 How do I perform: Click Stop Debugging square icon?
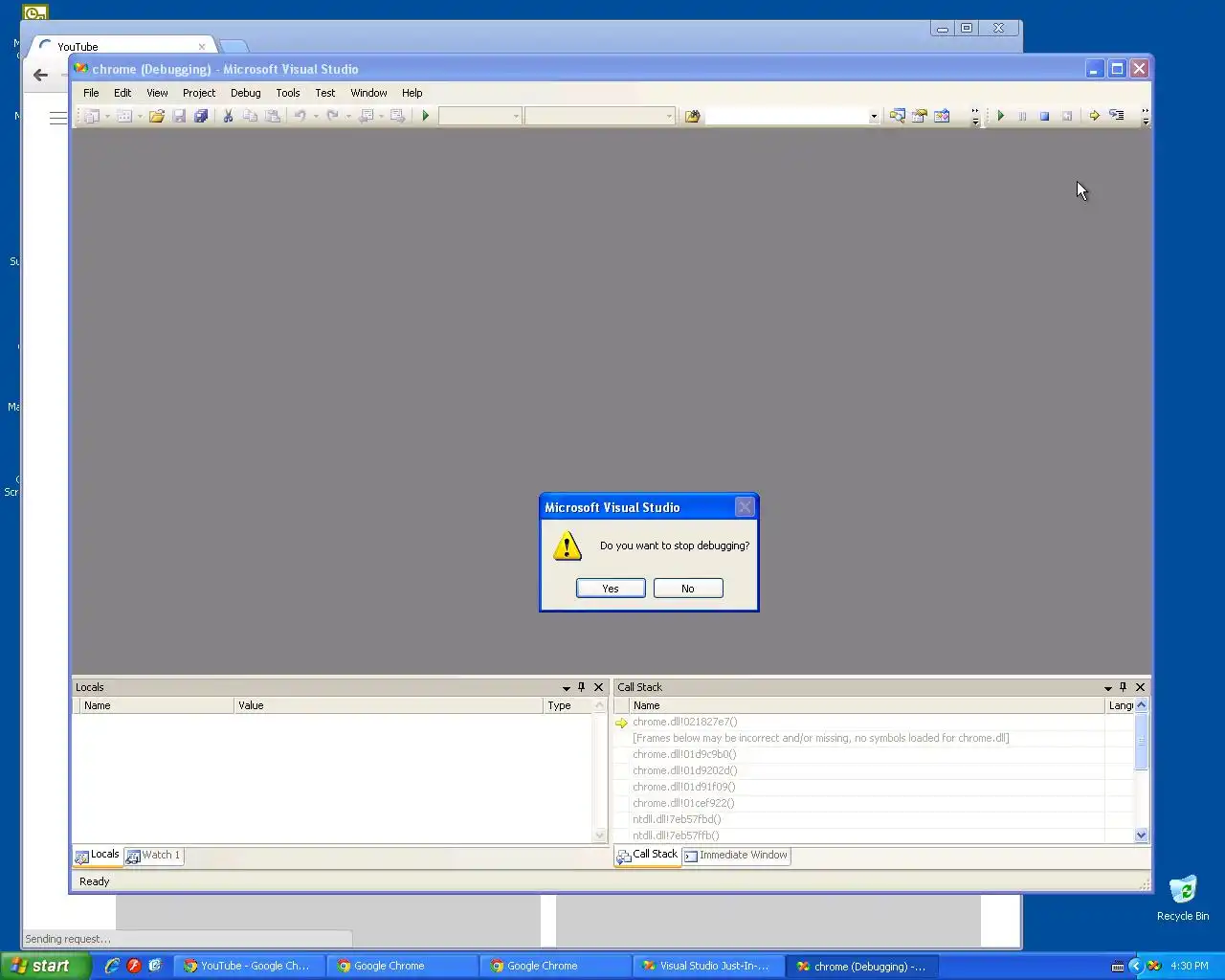pyautogui.click(x=1044, y=116)
